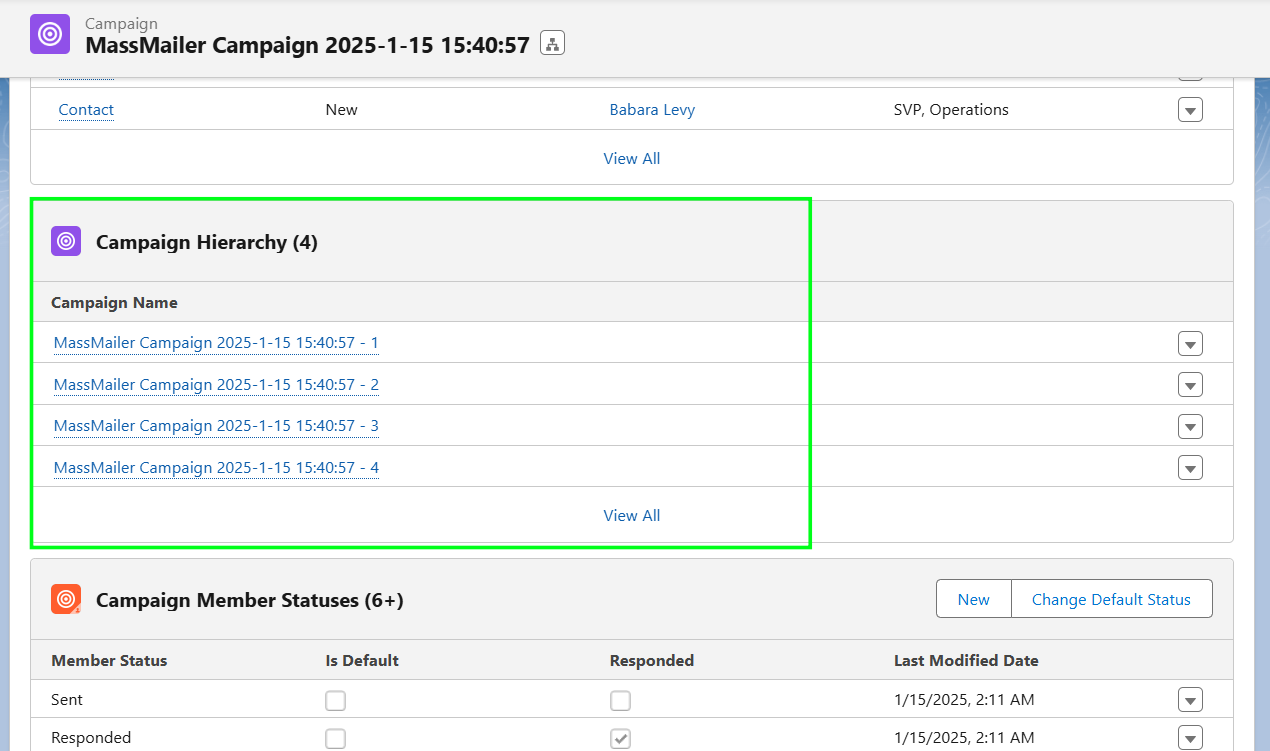Click Change Default Status button
Screen dimensions: 1270x751
[x=1111, y=599]
